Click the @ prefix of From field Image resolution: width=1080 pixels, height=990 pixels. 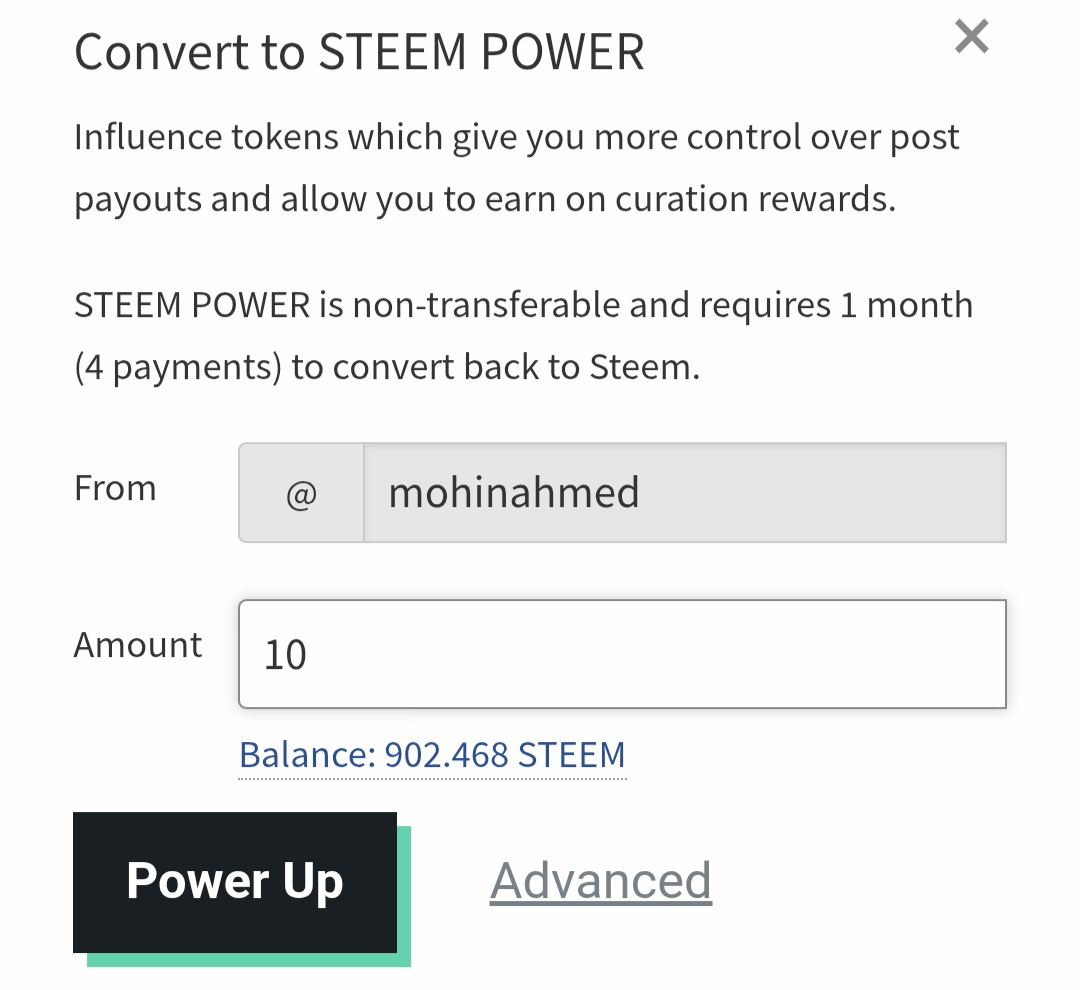(301, 493)
